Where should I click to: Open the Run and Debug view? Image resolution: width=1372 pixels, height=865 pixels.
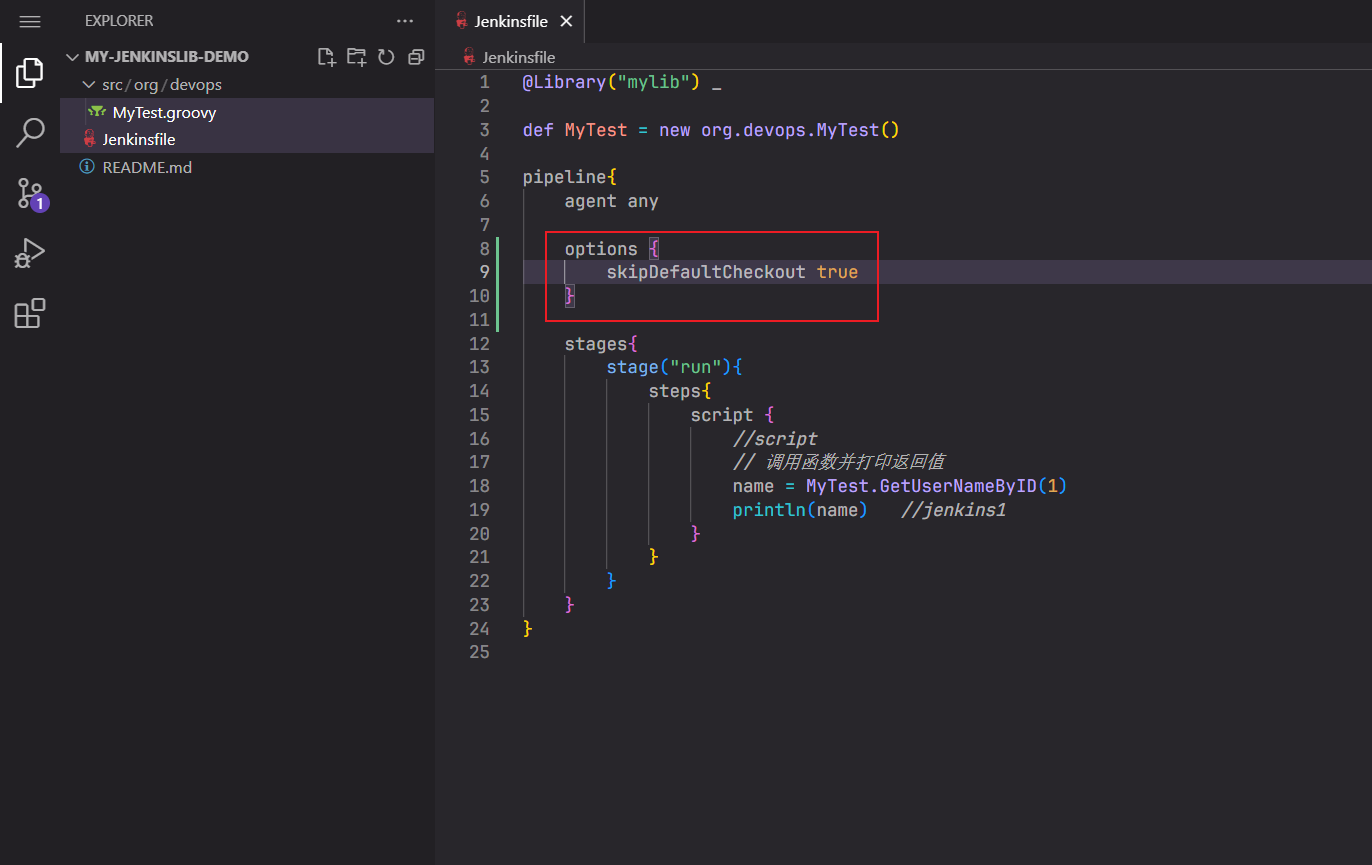(30, 253)
